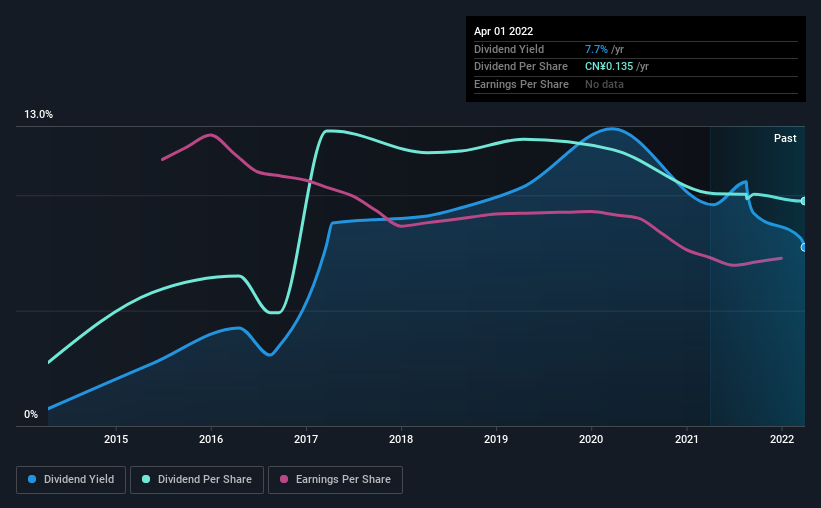This screenshot has height=508, width=821.
Task: Toggle the Dividend Per Share legend button
Action: 197,480
